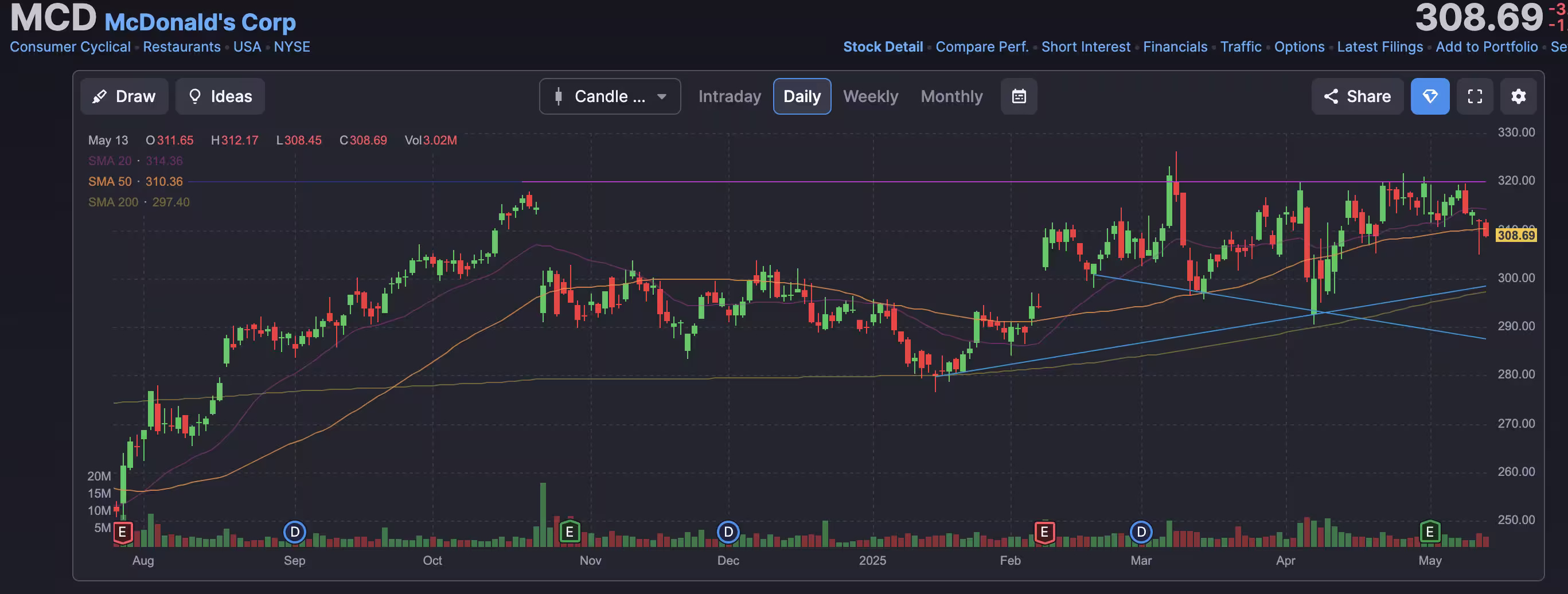Viewport: 1568px width, 594px height.
Task: Click the McDonald's Corp company name
Action: [200, 22]
